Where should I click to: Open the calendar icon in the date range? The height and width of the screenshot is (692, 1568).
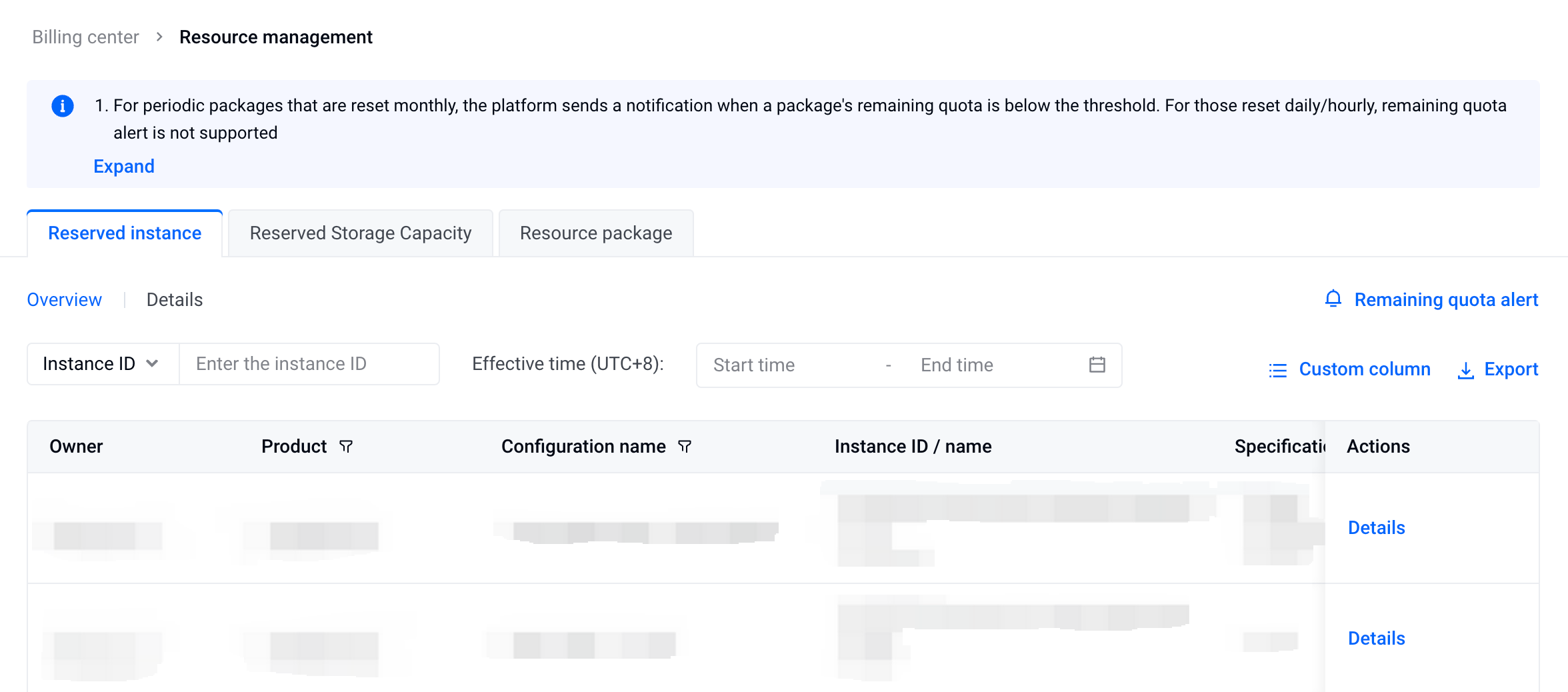pyautogui.click(x=1097, y=365)
